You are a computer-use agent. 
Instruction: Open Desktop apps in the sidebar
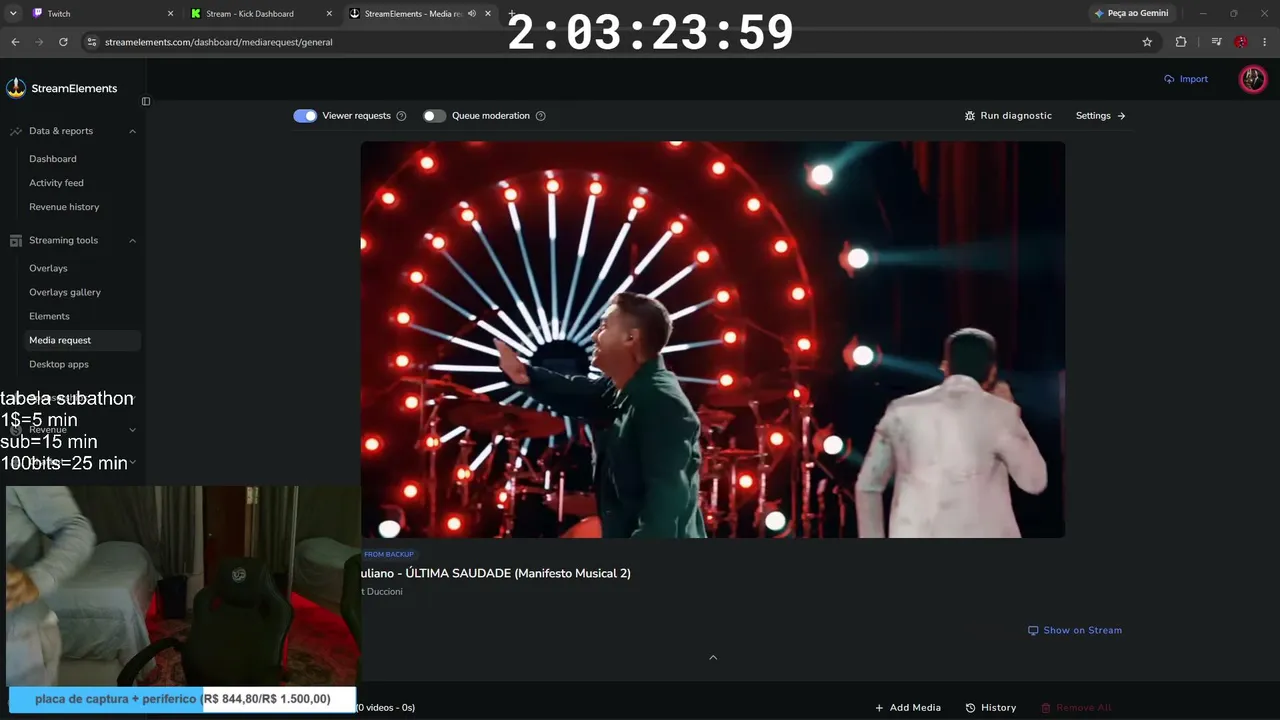[59, 364]
